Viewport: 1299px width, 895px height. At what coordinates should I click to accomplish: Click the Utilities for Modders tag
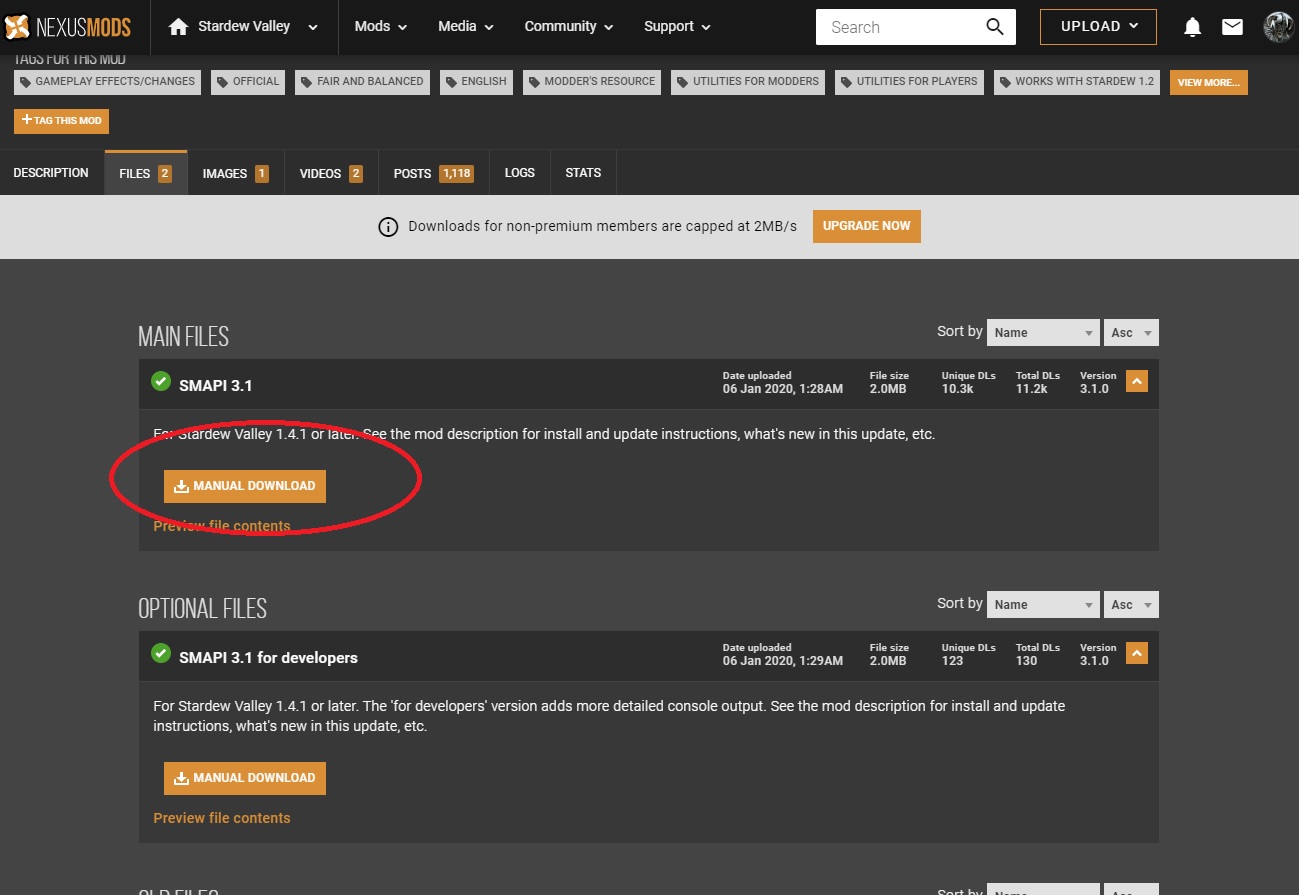(x=748, y=82)
